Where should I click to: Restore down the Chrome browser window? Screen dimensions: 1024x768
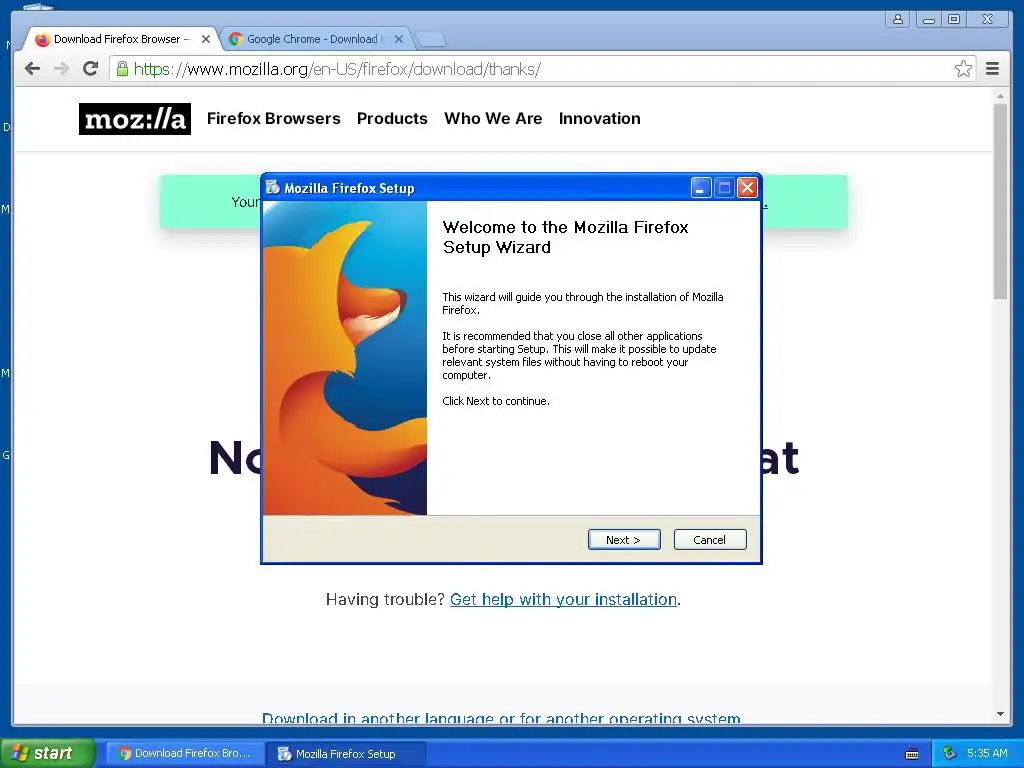pyautogui.click(x=954, y=19)
